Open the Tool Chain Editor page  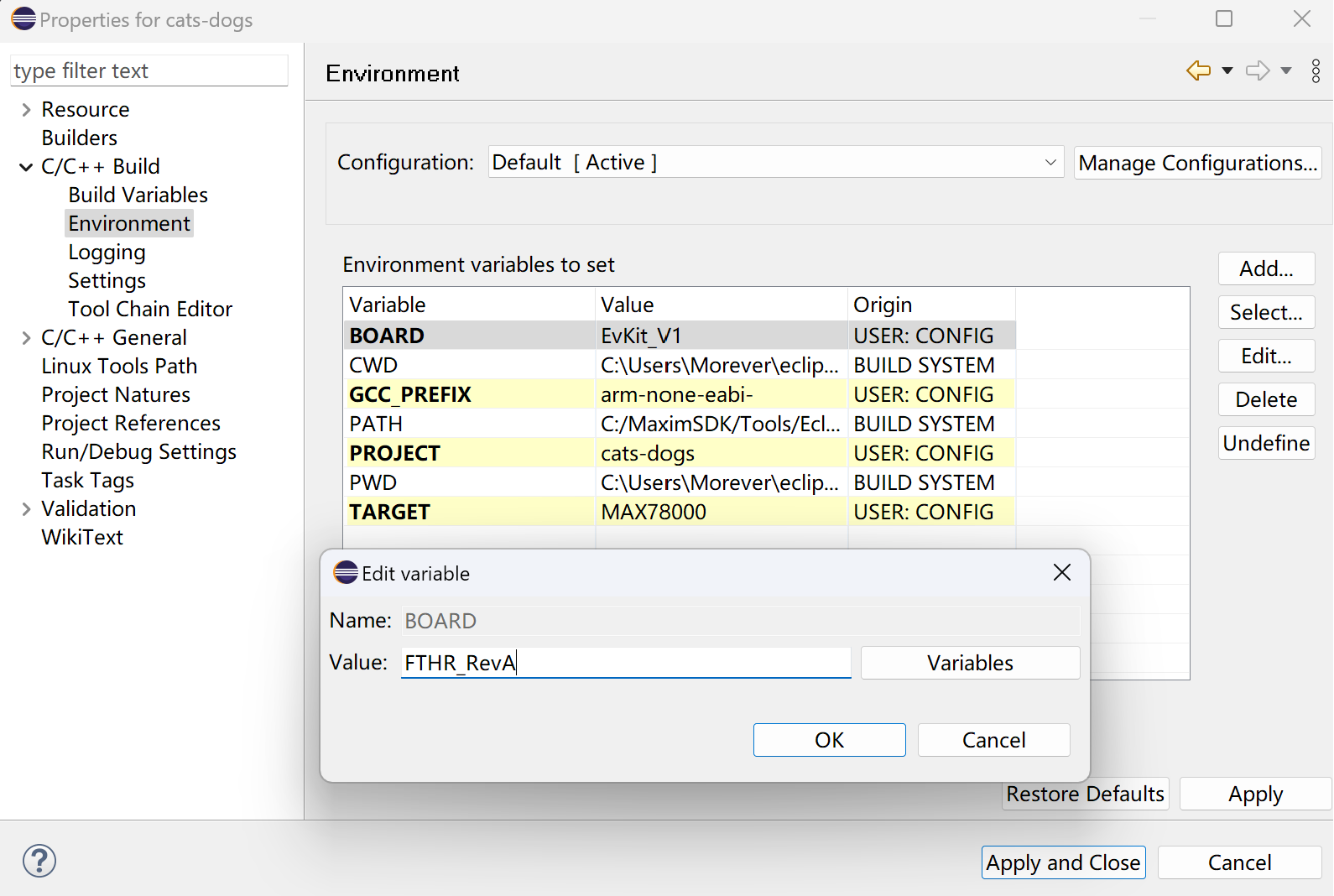150,309
